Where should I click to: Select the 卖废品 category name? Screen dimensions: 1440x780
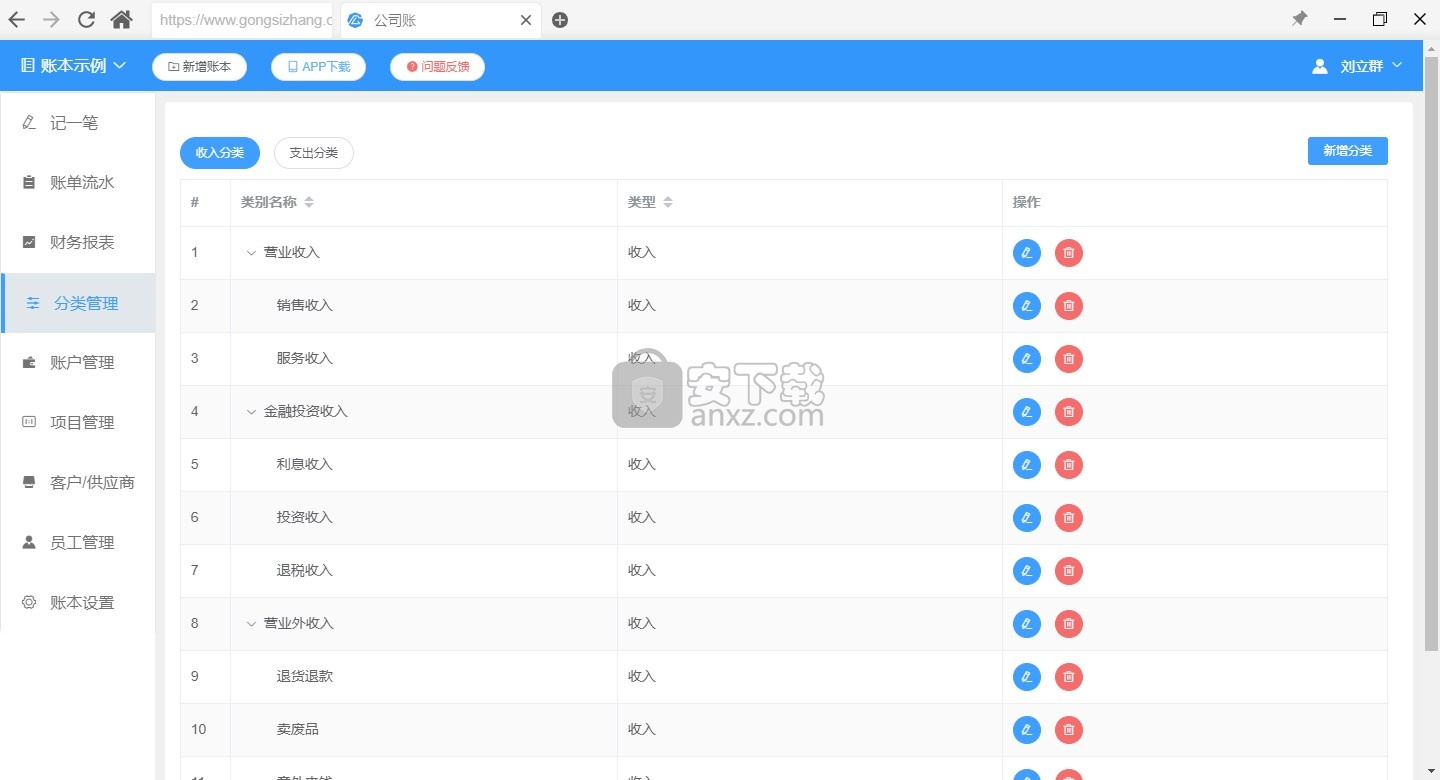(298, 730)
